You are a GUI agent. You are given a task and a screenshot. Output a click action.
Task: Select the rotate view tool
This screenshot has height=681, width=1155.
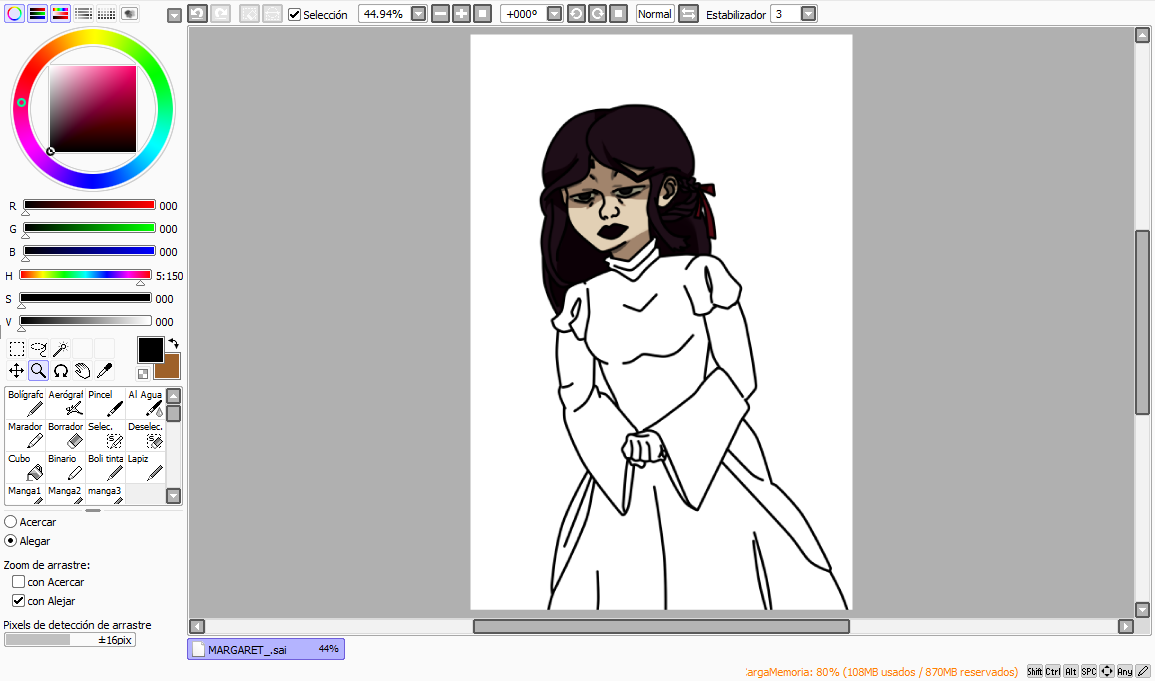click(60, 370)
